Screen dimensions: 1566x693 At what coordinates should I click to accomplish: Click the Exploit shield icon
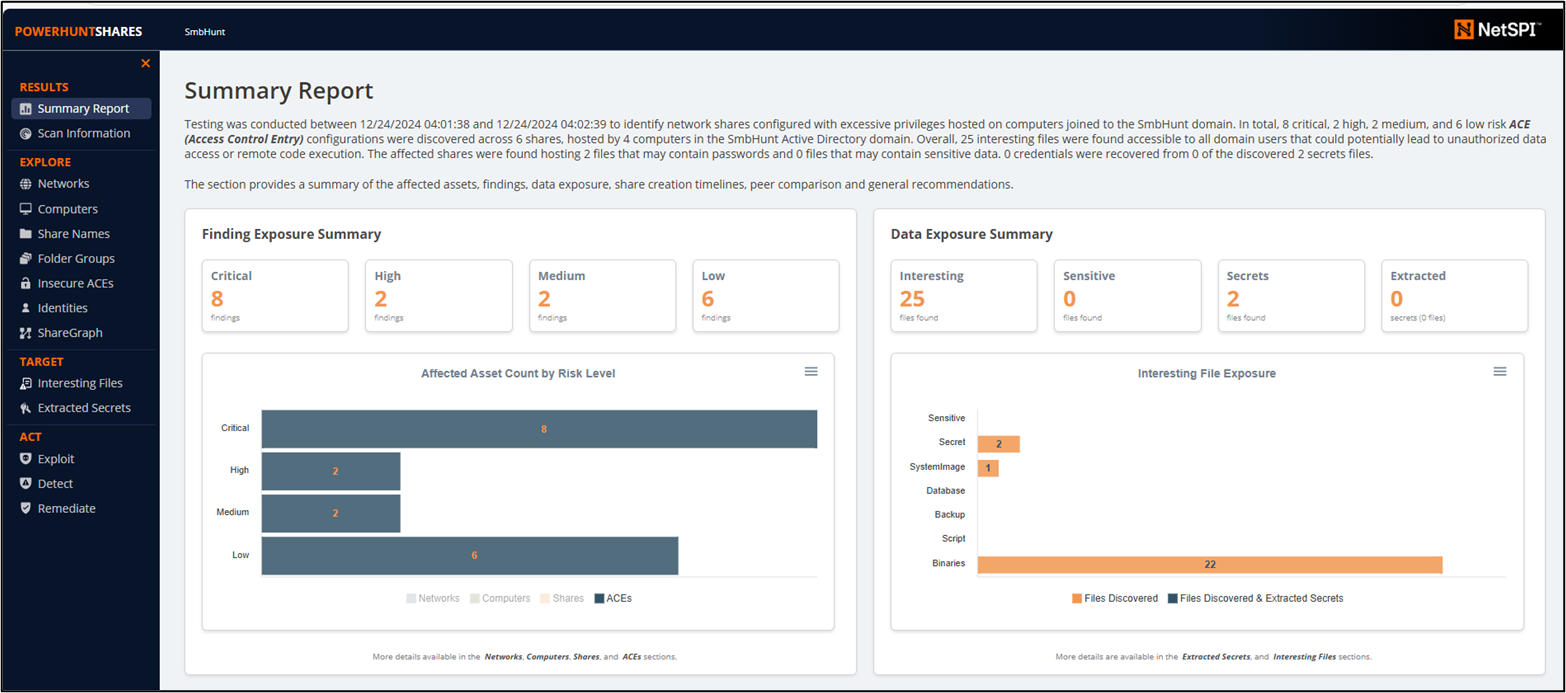pyautogui.click(x=26, y=459)
